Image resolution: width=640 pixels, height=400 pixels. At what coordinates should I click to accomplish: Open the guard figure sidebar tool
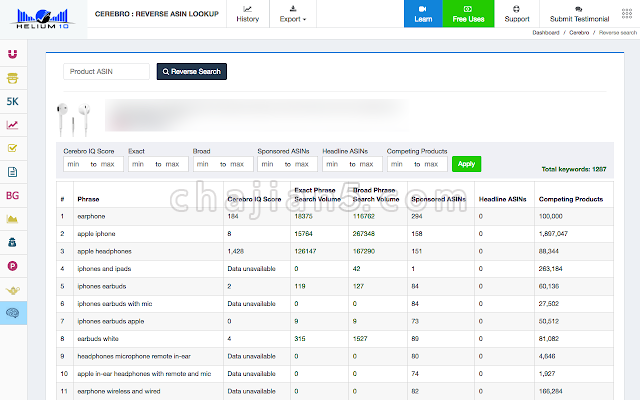[x=13, y=242]
